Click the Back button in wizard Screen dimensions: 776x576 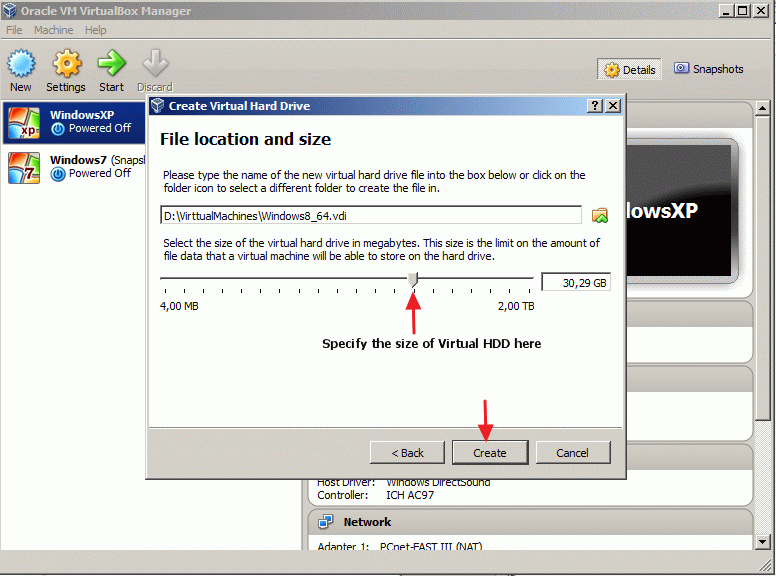coord(407,453)
